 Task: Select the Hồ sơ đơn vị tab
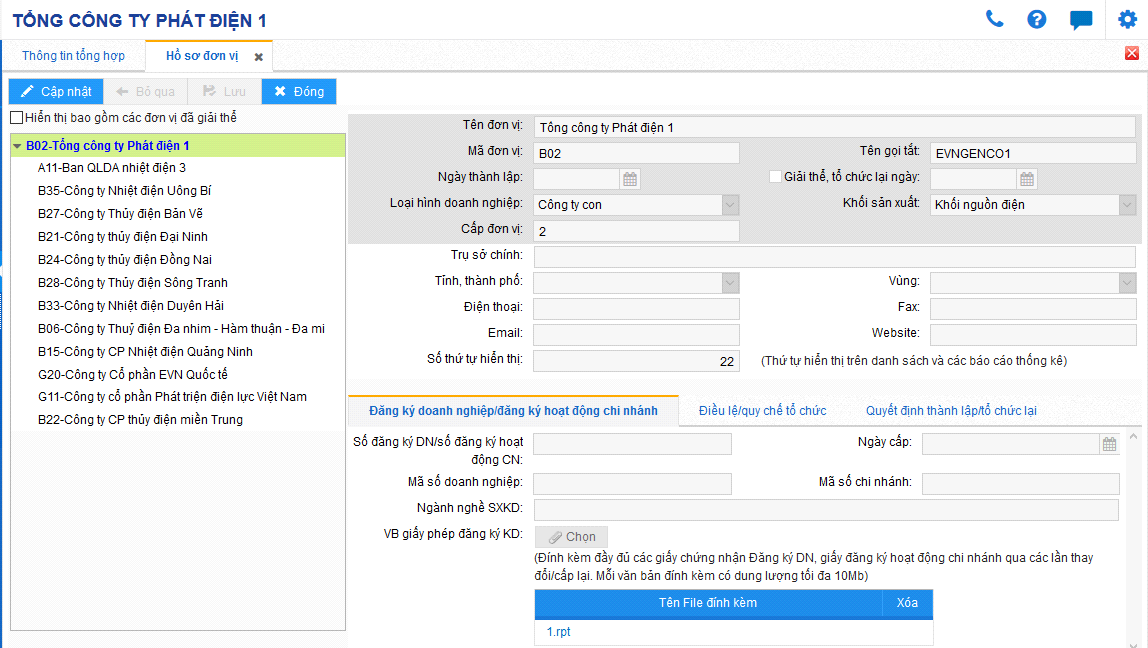(202, 56)
